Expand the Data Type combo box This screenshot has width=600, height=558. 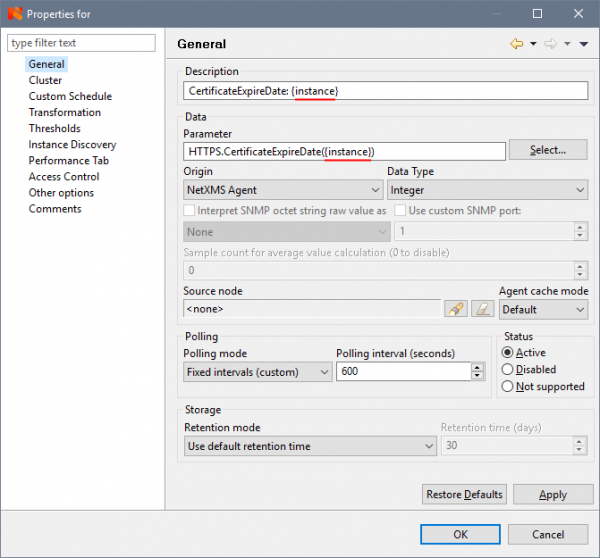click(486, 190)
